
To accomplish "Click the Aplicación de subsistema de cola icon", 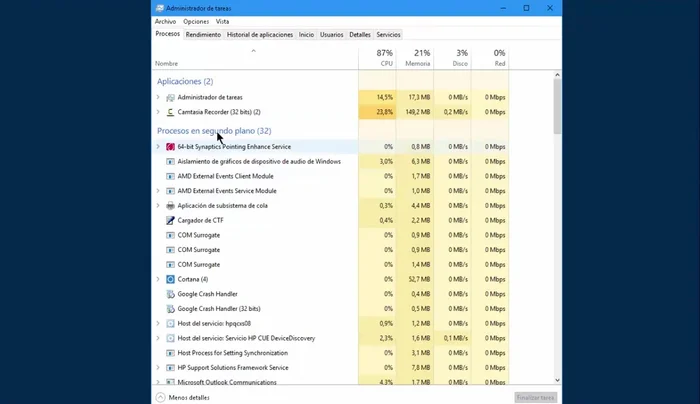I will pyautogui.click(x=170, y=205).
